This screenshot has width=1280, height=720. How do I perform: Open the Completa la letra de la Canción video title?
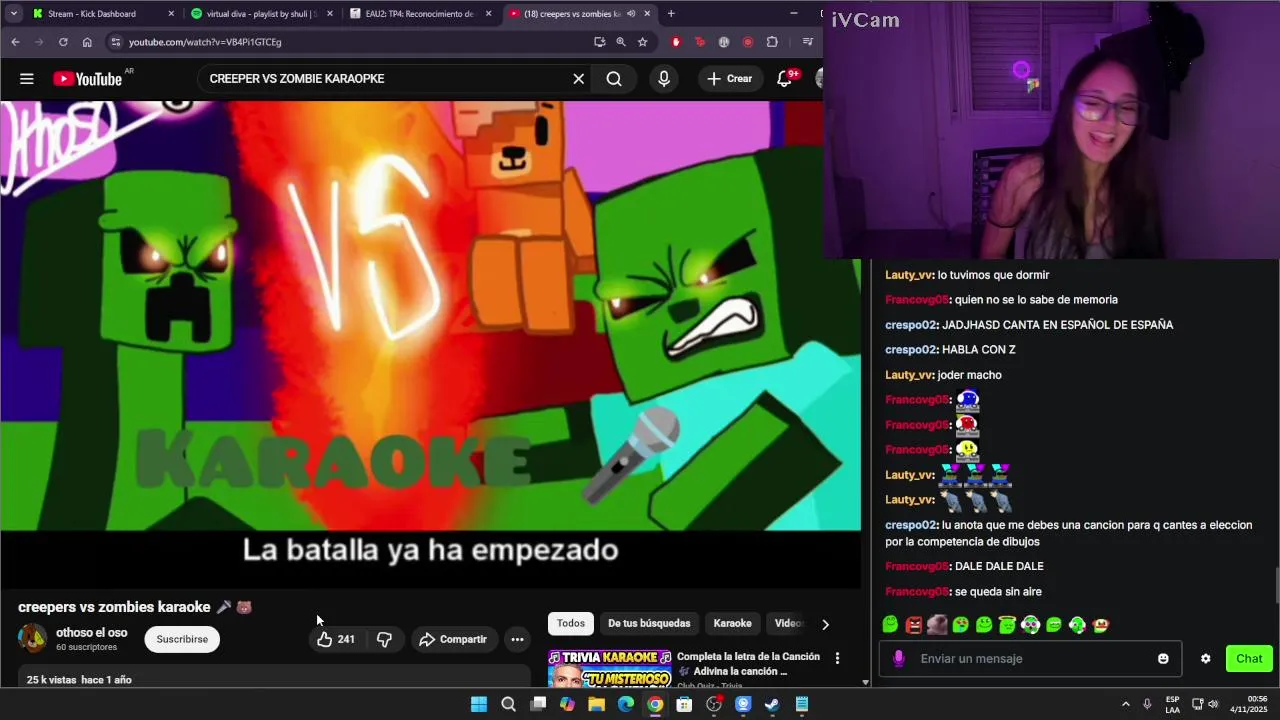pos(749,664)
